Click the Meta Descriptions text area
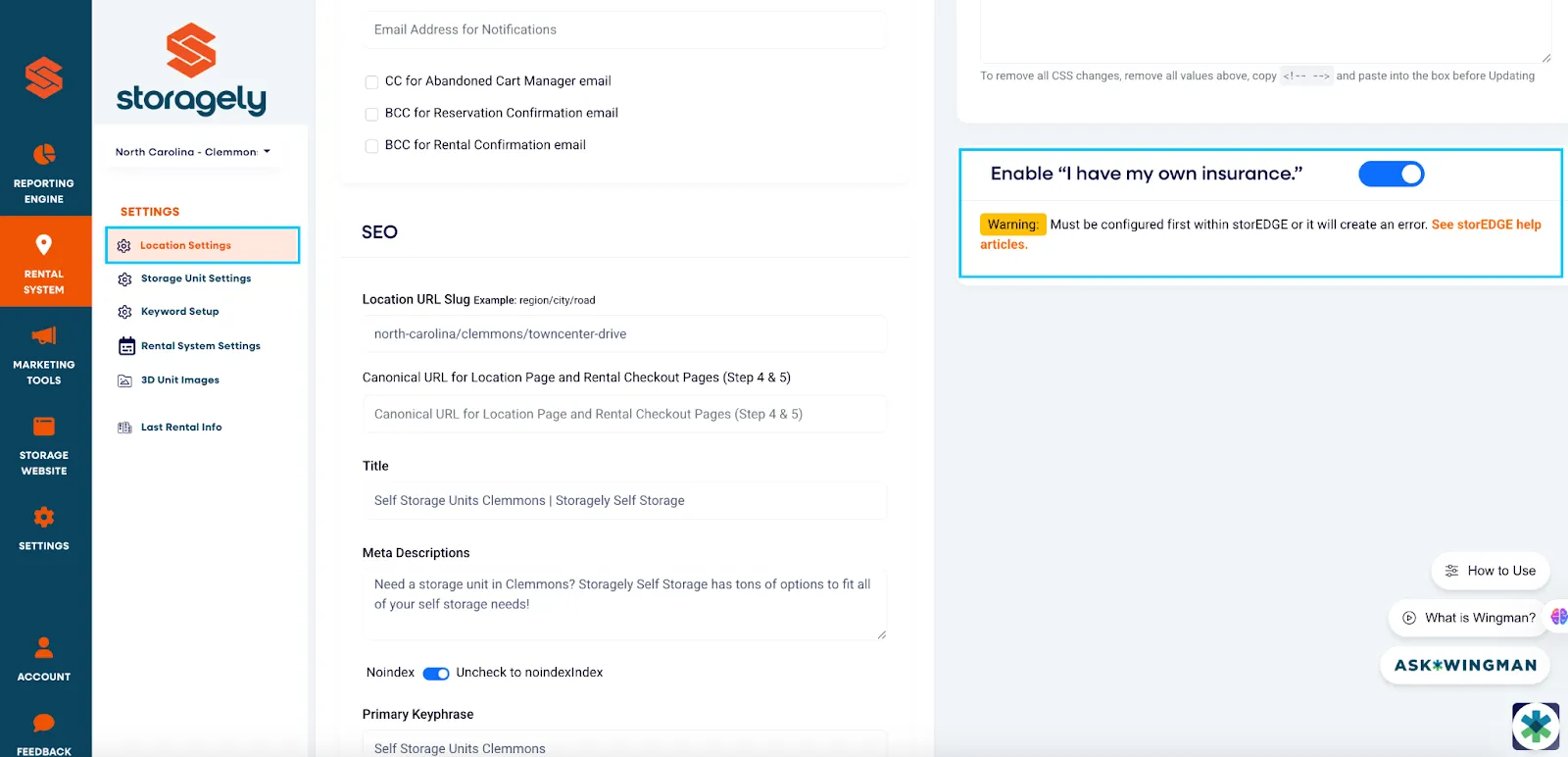1568x757 pixels. (624, 605)
